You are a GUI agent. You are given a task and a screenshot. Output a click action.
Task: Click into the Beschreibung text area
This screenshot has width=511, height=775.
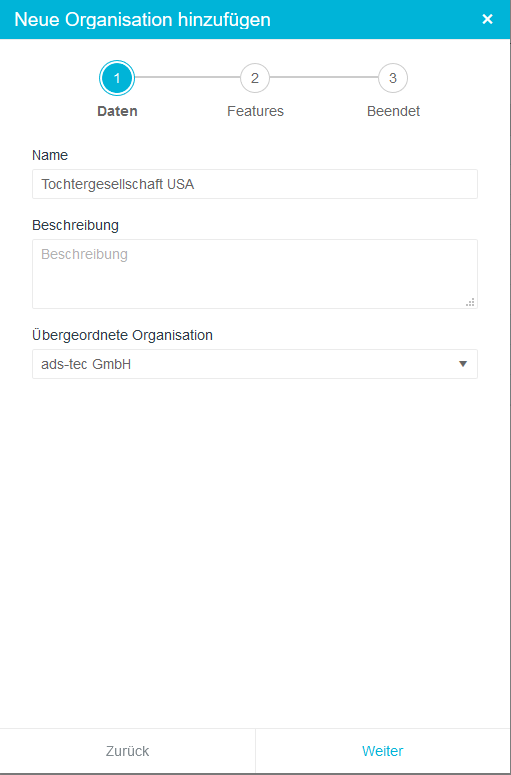pos(255,274)
